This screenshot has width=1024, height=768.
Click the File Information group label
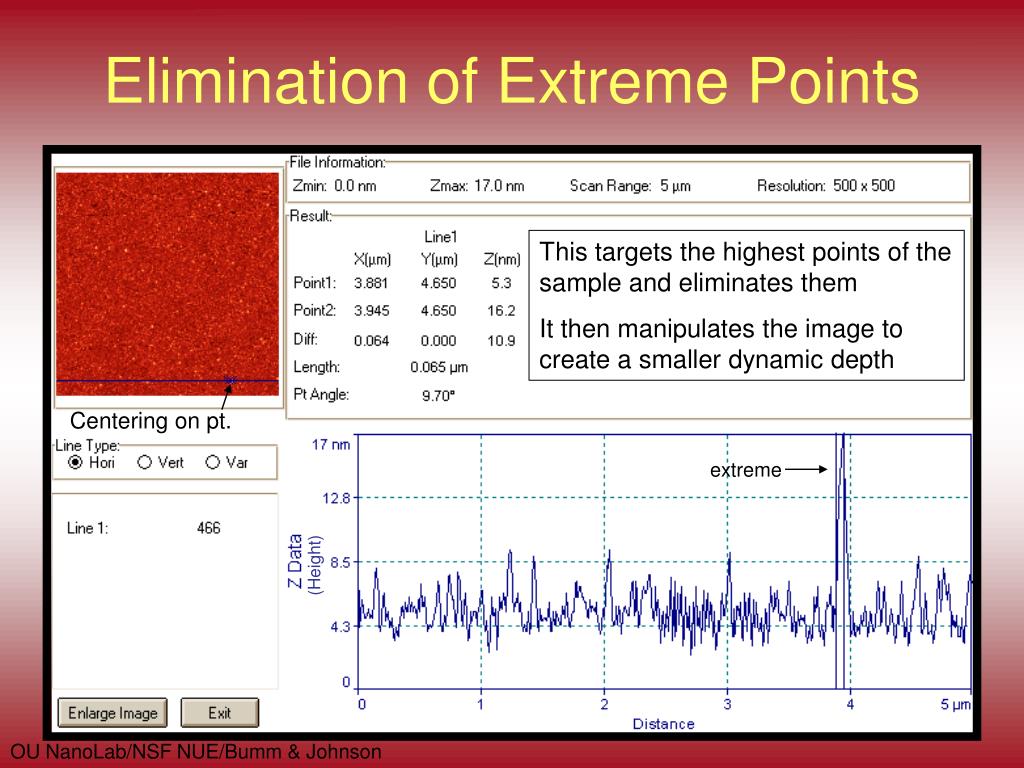tap(338, 162)
